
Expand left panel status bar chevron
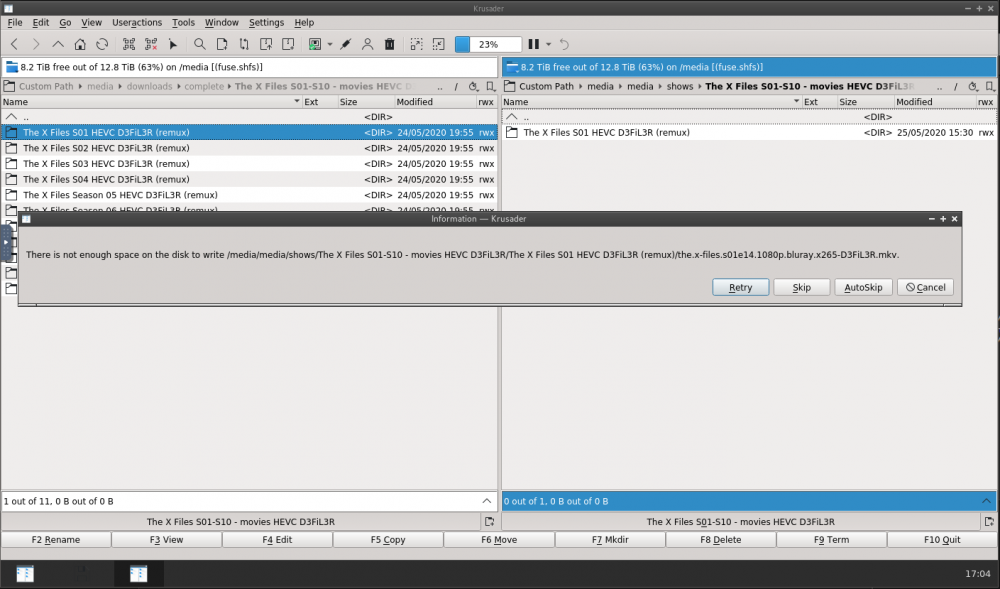pyautogui.click(x=487, y=502)
